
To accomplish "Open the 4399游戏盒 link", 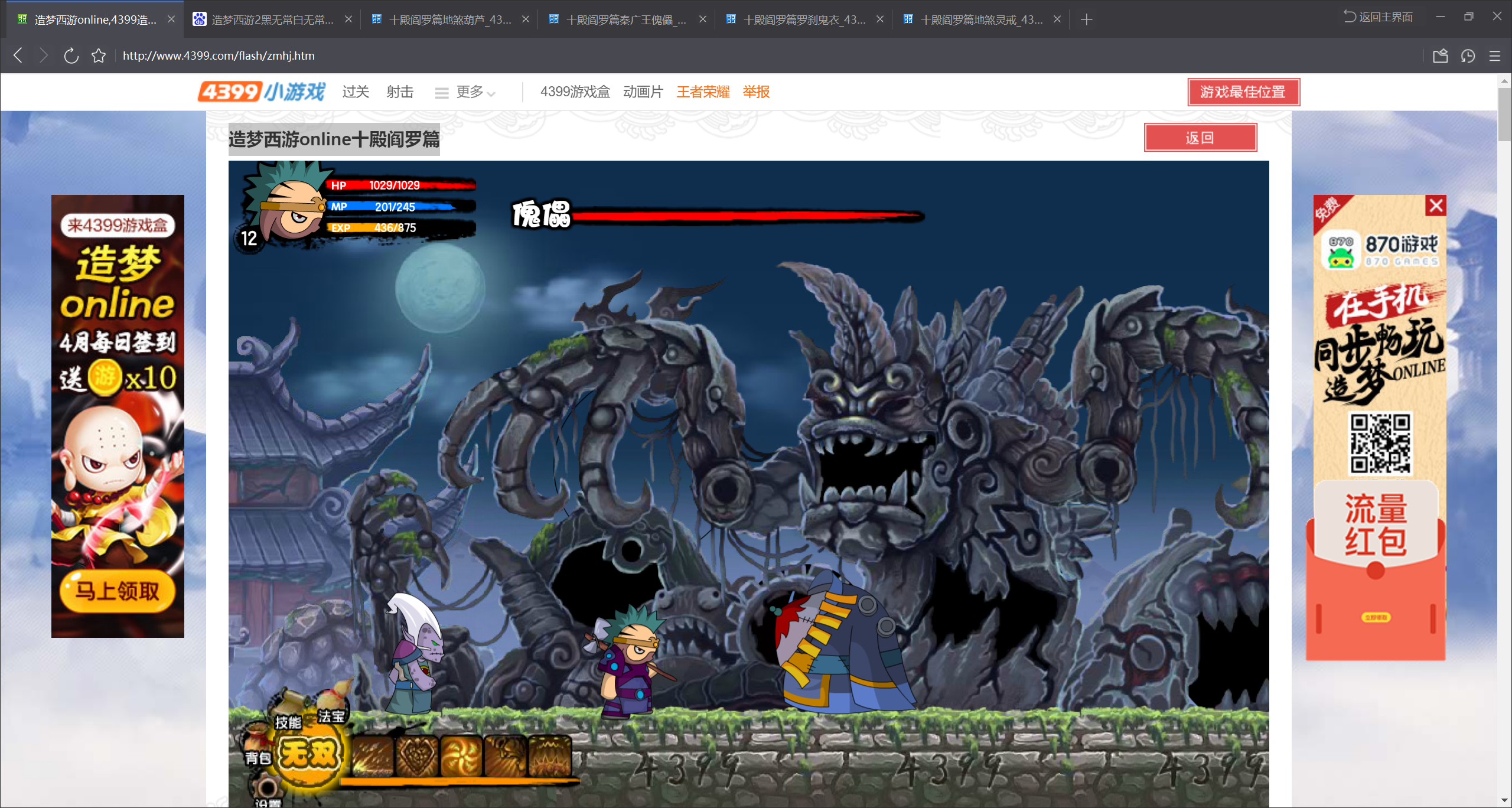I will click(x=575, y=92).
